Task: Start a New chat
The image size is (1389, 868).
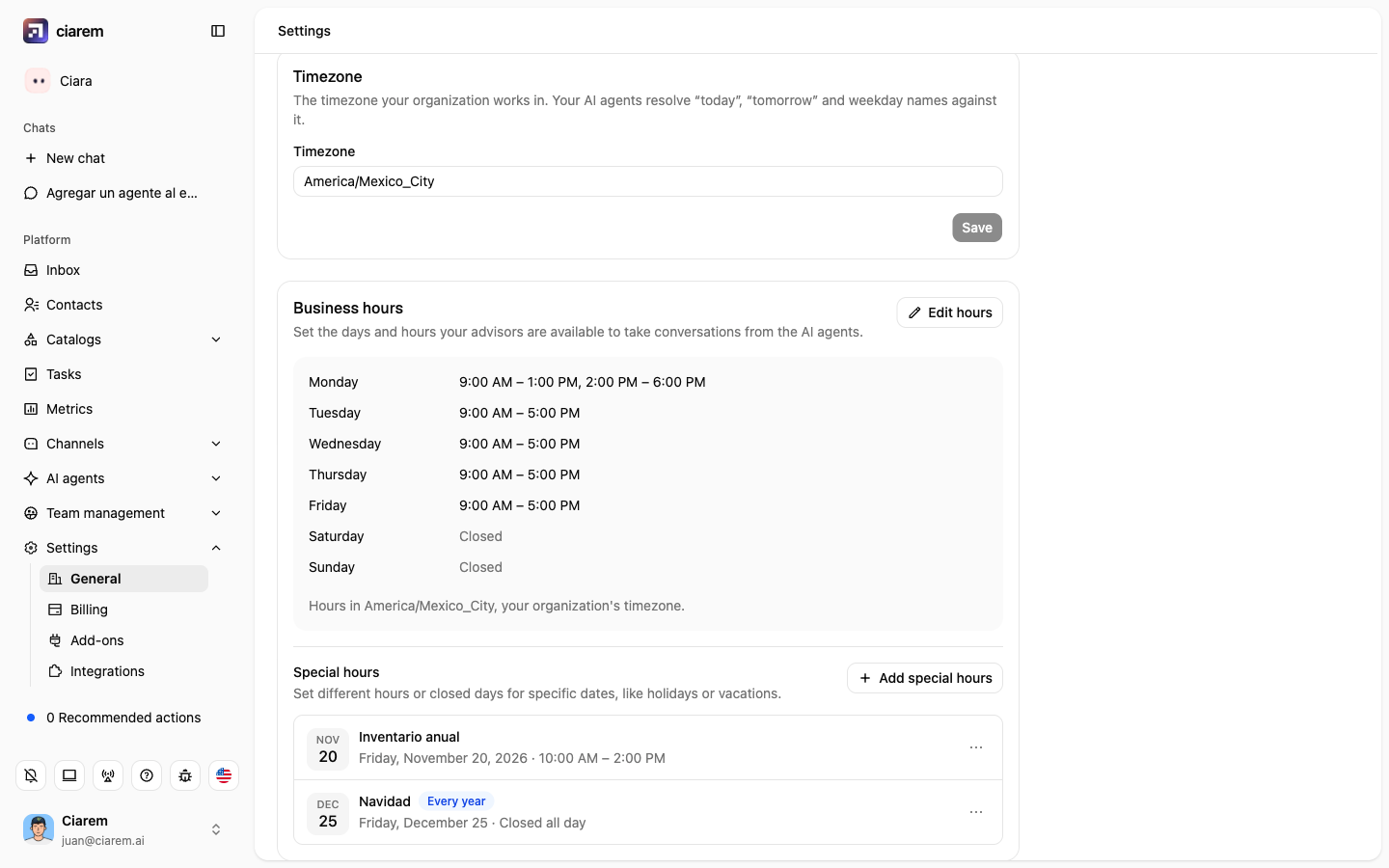Action: pos(123,158)
